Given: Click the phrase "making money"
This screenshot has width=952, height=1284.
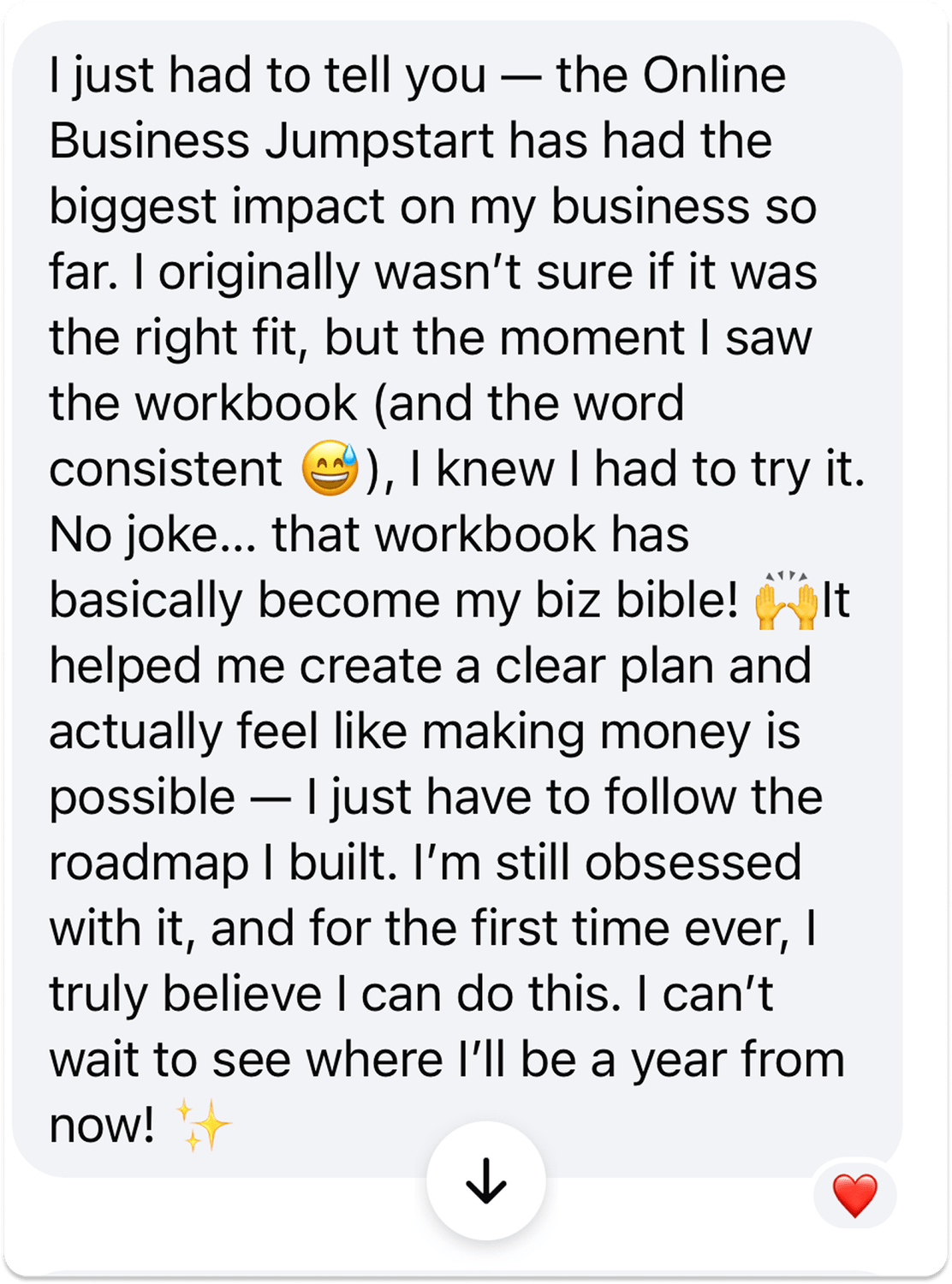Looking at the screenshot, I should [x=586, y=733].
